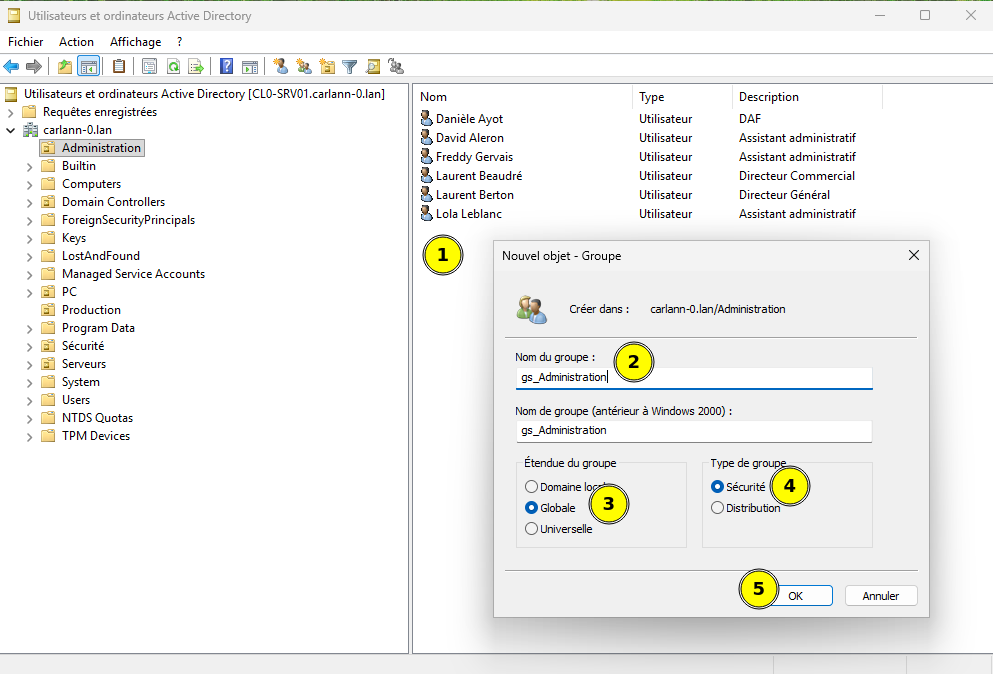Click the user icon beside Danièle Ayot
Image resolution: width=993 pixels, height=674 pixels.
[427, 118]
